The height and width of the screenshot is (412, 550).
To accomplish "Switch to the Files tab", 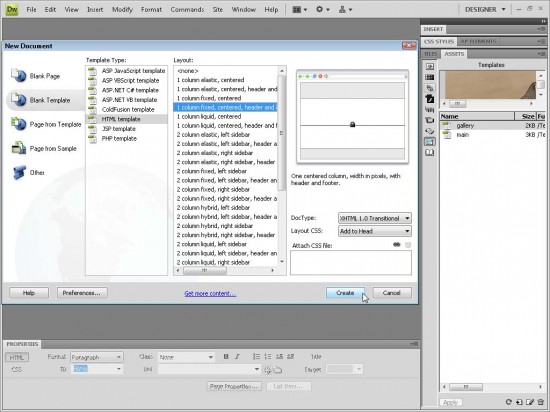I will pyautogui.click(x=430, y=54).
